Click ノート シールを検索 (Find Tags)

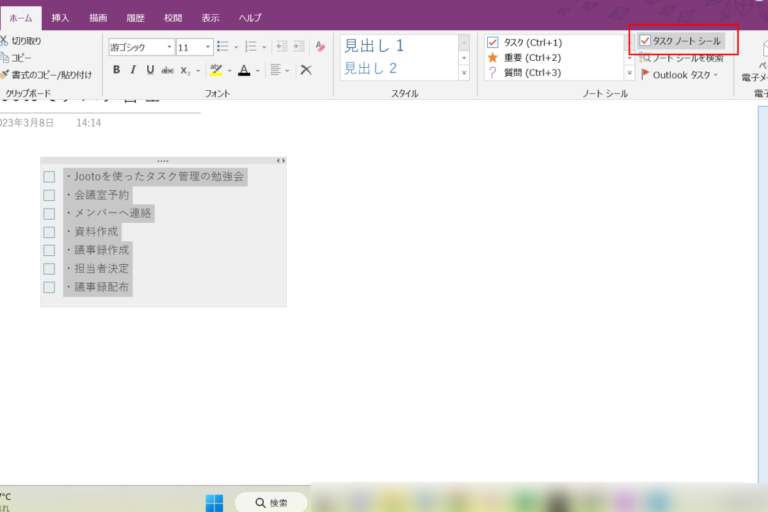[x=682, y=58]
